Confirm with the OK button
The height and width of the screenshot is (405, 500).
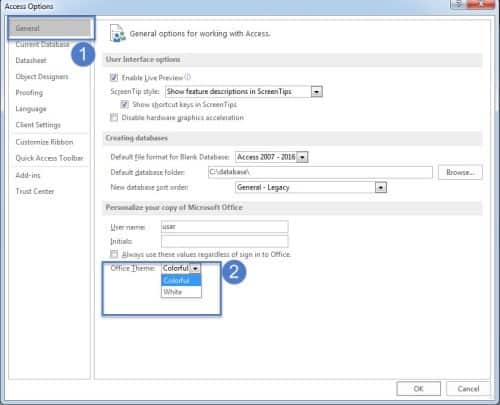tap(418, 389)
